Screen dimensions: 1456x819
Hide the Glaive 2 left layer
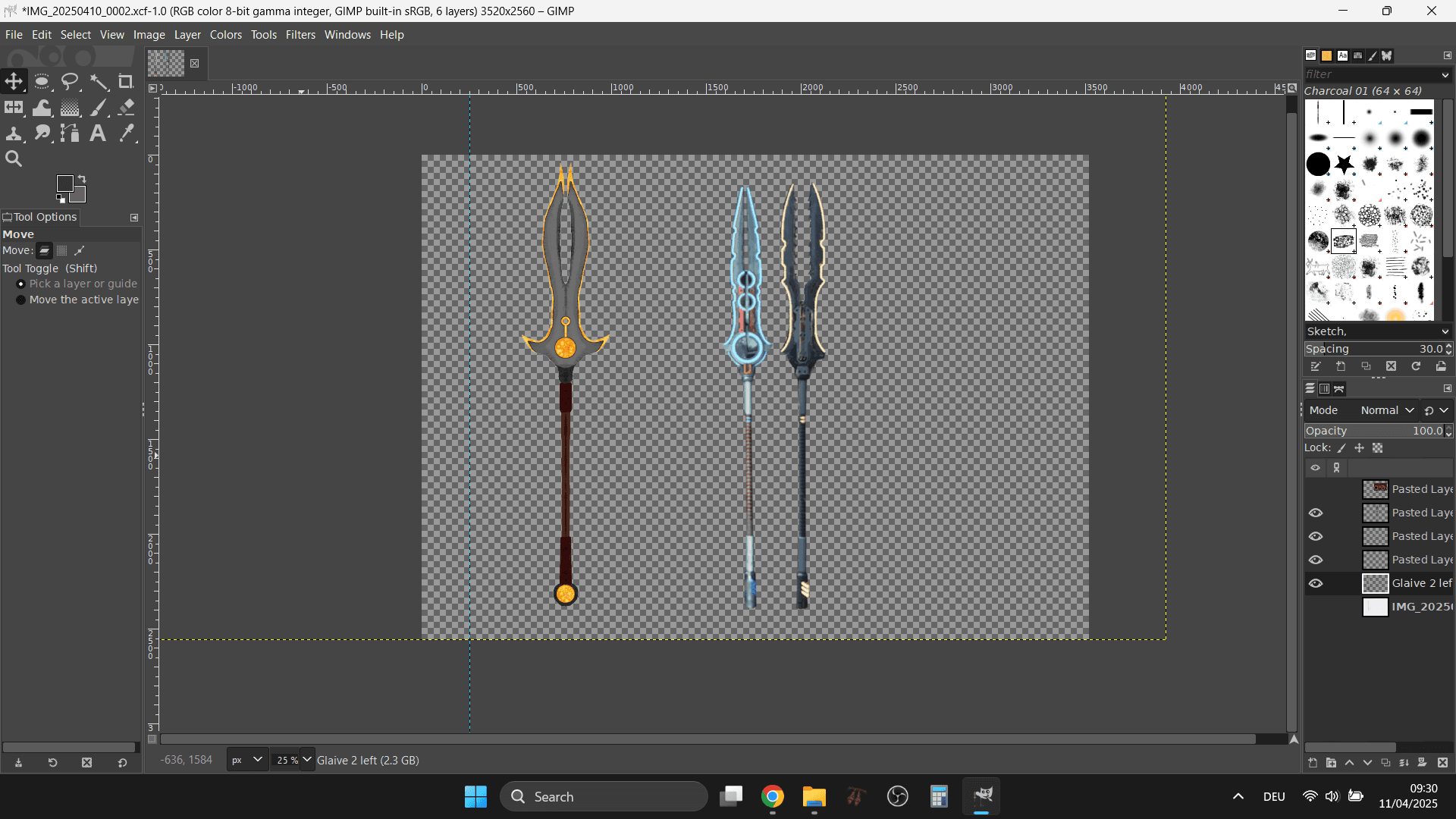(x=1316, y=583)
